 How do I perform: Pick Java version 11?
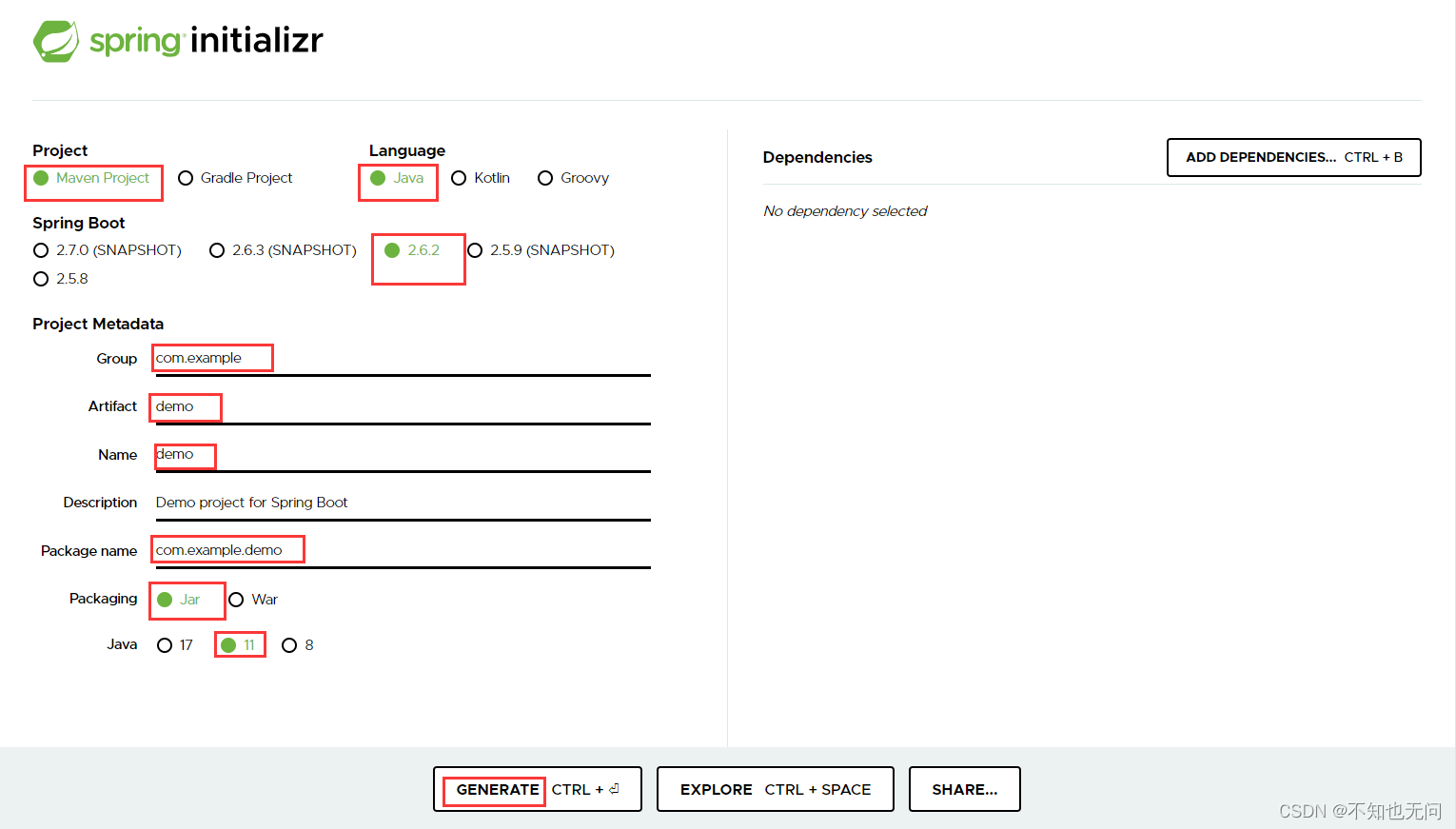coord(238,645)
